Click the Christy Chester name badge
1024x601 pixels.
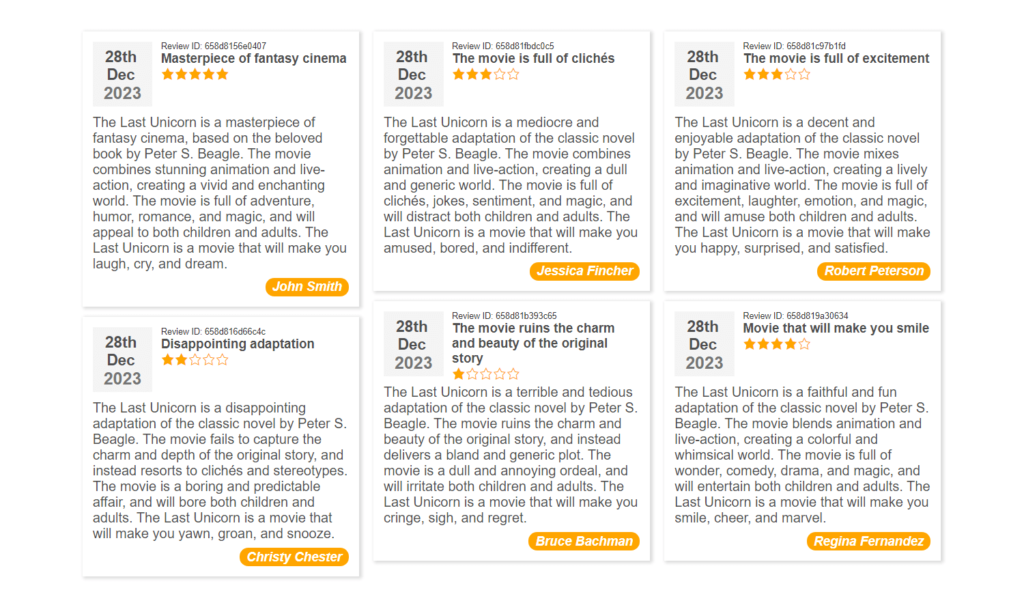[x=294, y=557]
